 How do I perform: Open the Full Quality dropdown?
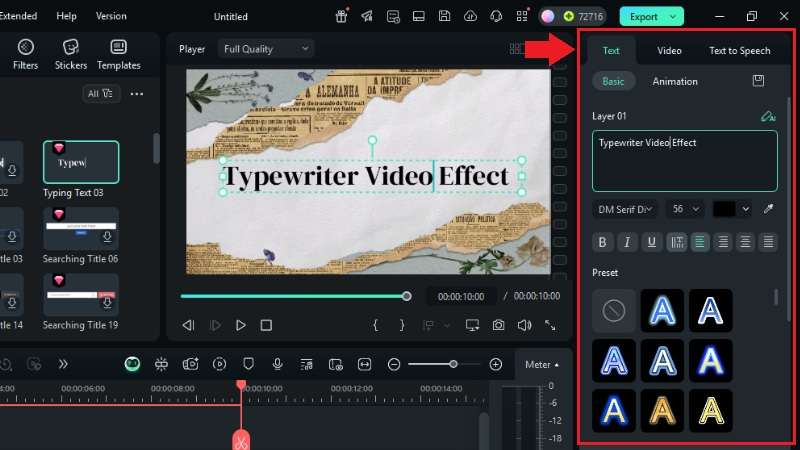(x=266, y=49)
